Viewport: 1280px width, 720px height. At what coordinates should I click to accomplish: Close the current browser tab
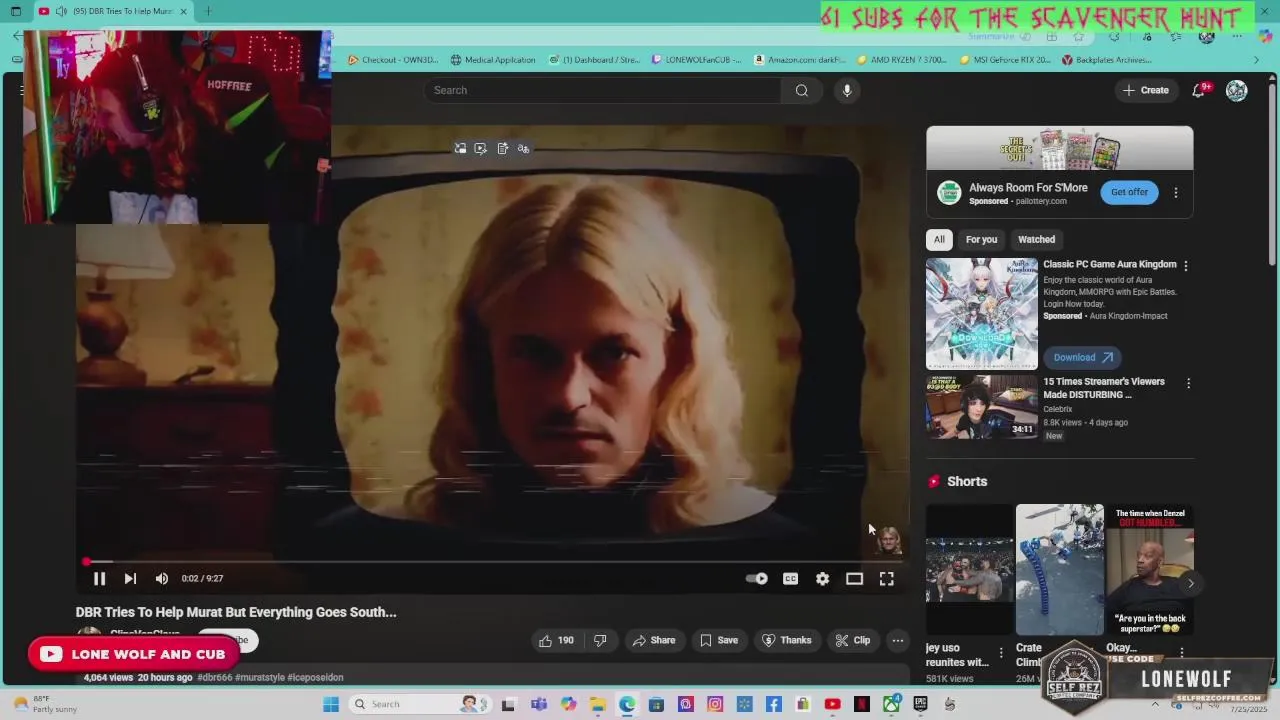tap(183, 11)
